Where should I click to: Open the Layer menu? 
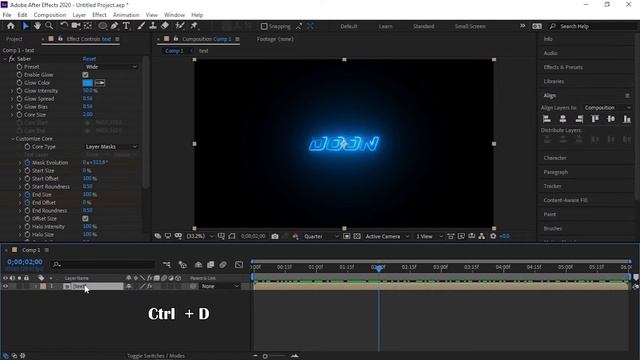point(79,15)
